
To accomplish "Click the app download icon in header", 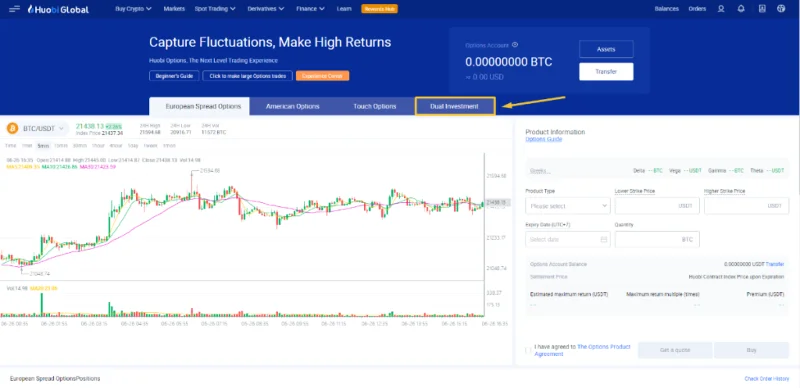I will [762, 9].
